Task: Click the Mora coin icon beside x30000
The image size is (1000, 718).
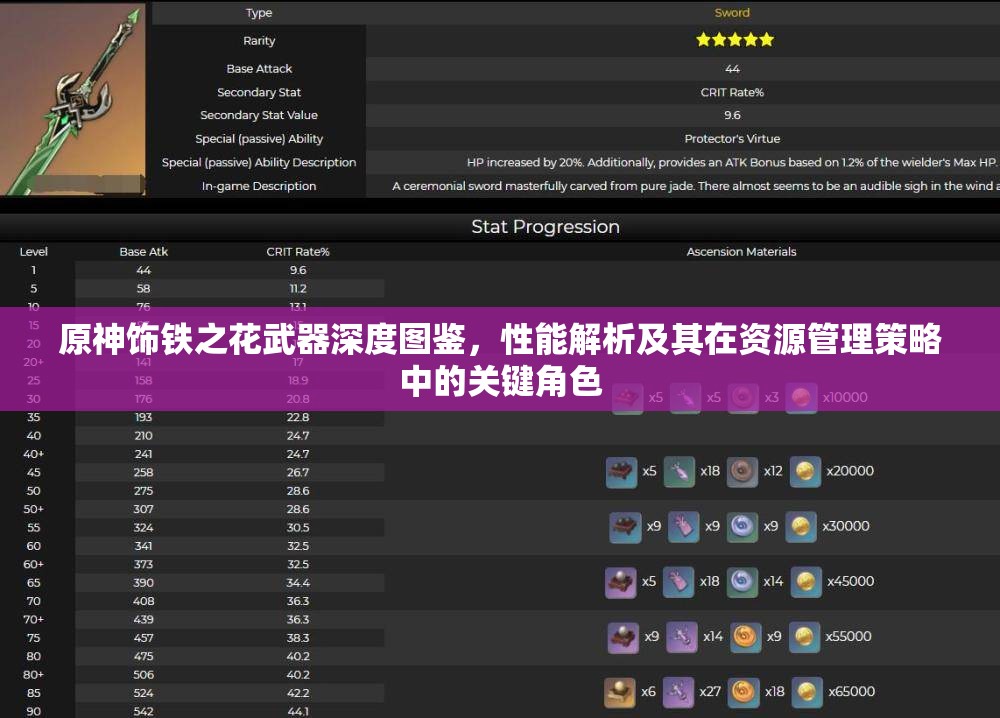Action: (x=801, y=527)
